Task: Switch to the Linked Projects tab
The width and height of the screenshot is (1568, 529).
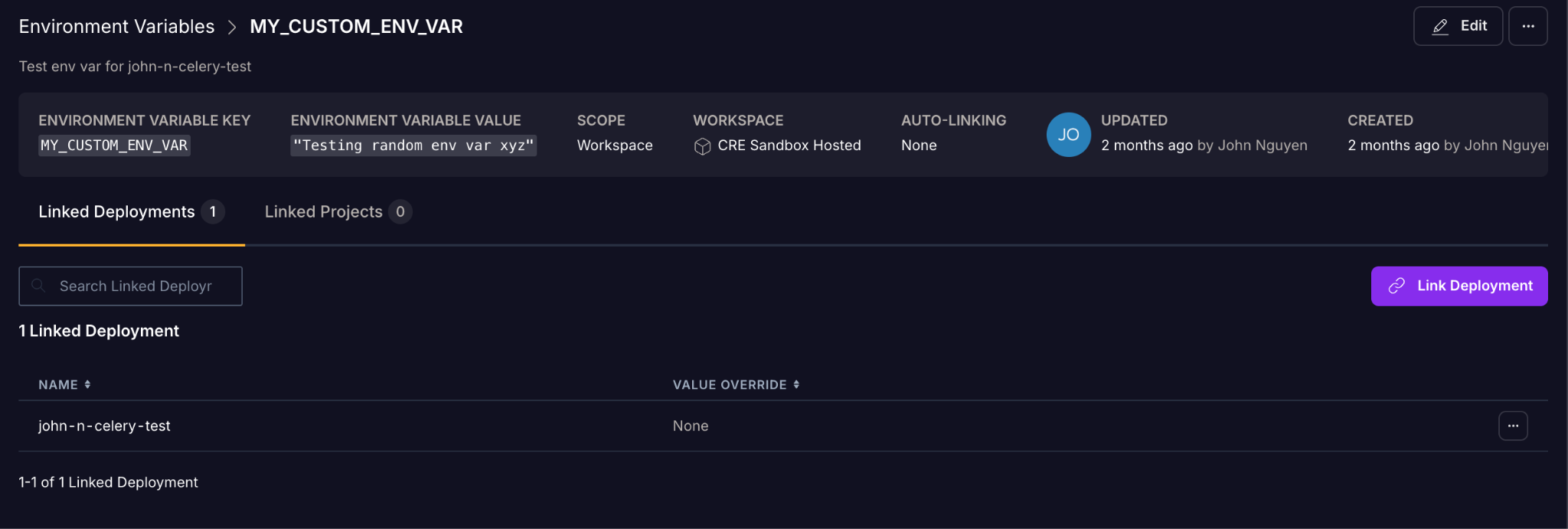Action: tap(338, 212)
